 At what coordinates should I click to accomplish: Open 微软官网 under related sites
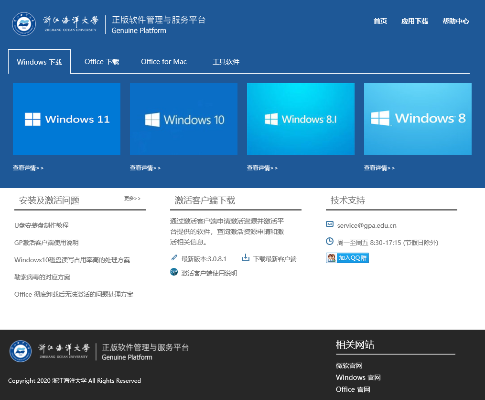tap(349, 366)
